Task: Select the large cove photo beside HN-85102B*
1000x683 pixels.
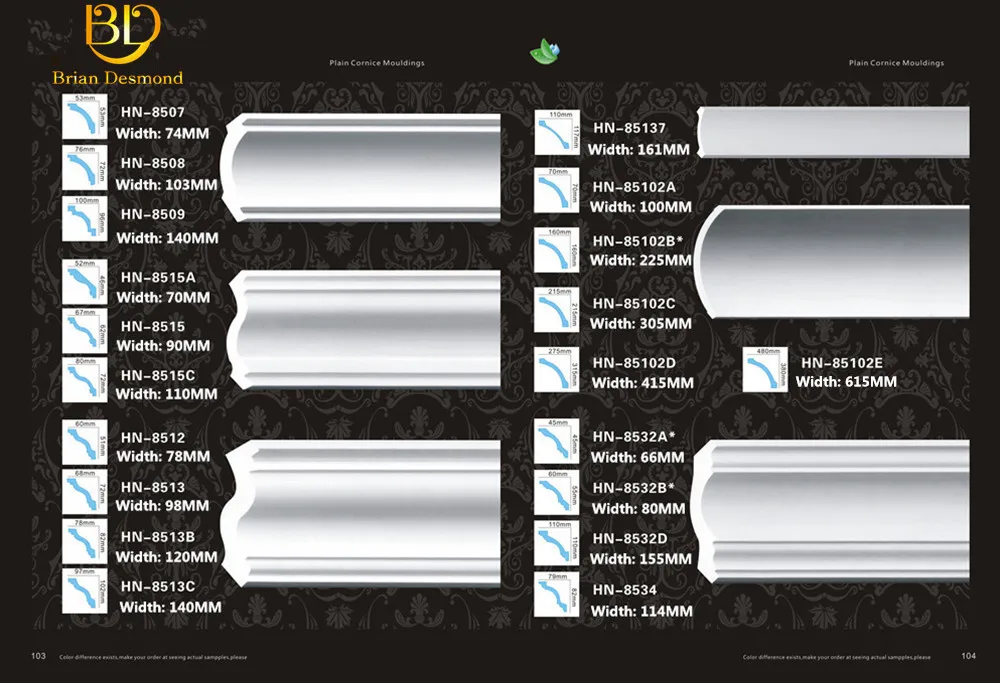Action: pyautogui.click(x=832, y=262)
